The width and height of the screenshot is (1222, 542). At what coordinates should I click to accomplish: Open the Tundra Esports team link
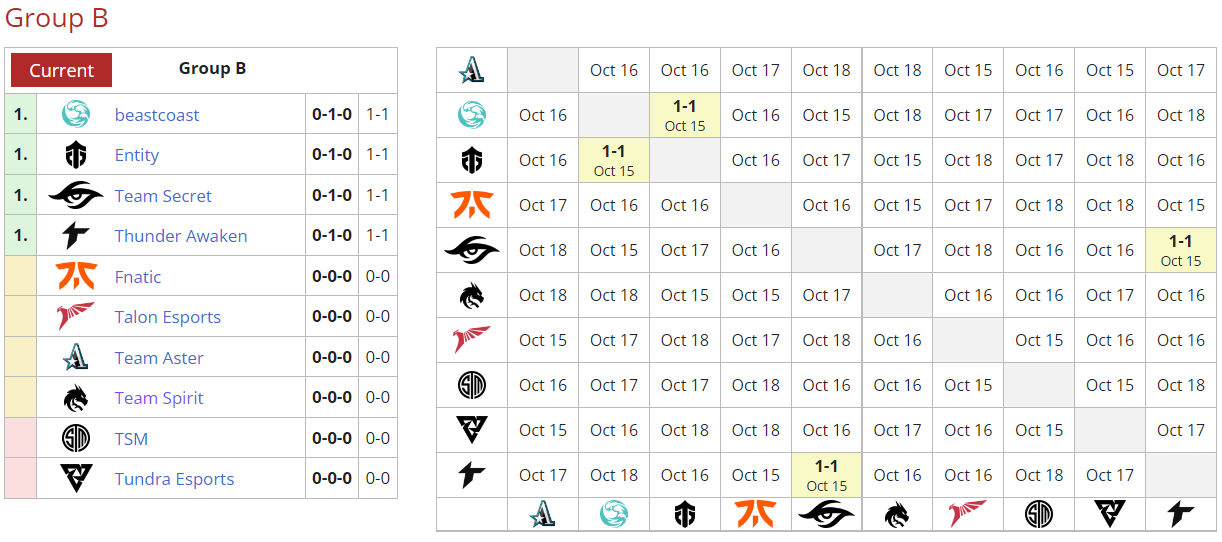[174, 479]
